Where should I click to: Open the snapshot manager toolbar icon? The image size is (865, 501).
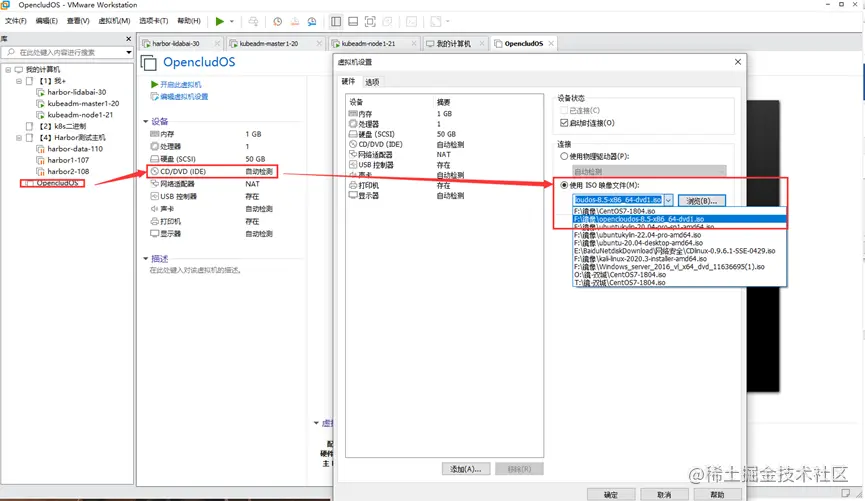312,22
